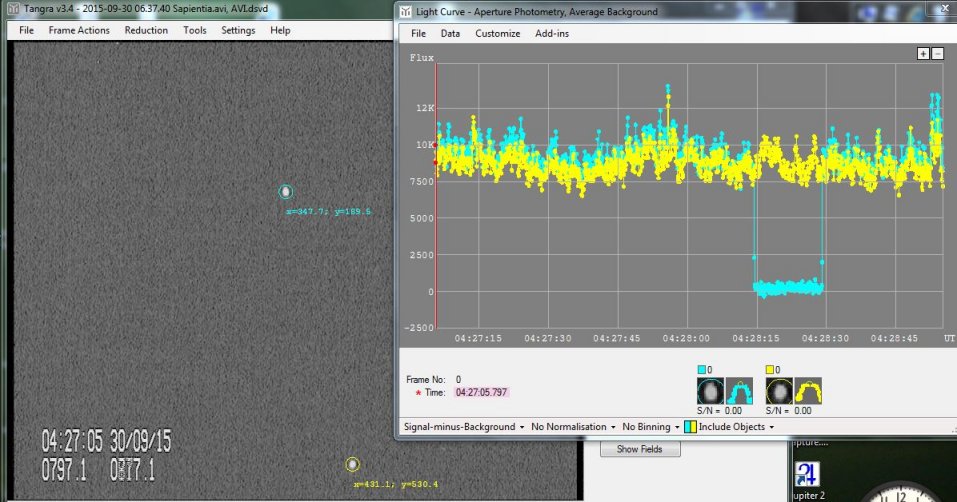This screenshot has width=957, height=502.
Task: Click the cyan star PSF thumbnail
Action: 710,390
